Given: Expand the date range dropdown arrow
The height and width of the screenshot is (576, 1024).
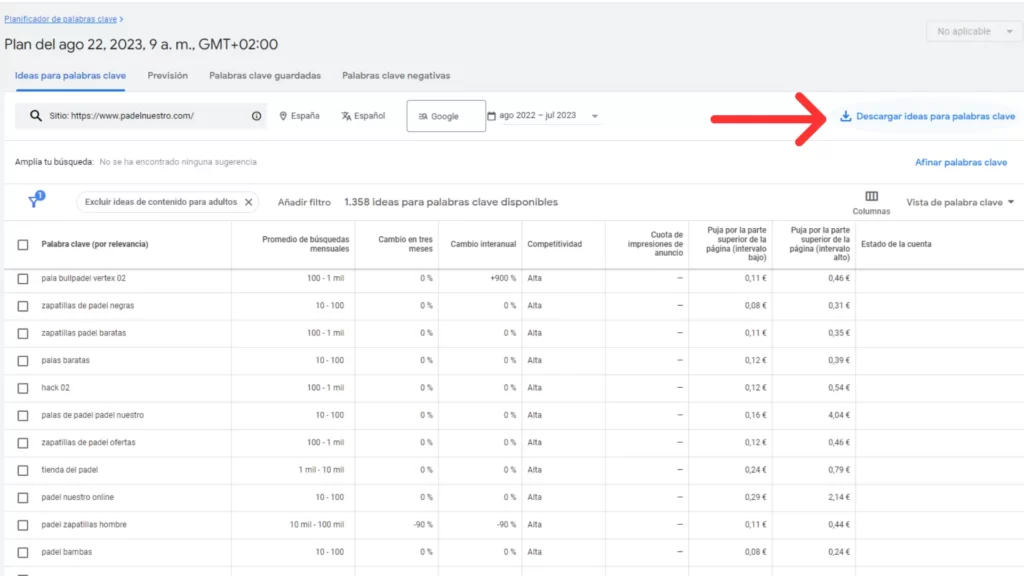Looking at the screenshot, I should (x=595, y=116).
